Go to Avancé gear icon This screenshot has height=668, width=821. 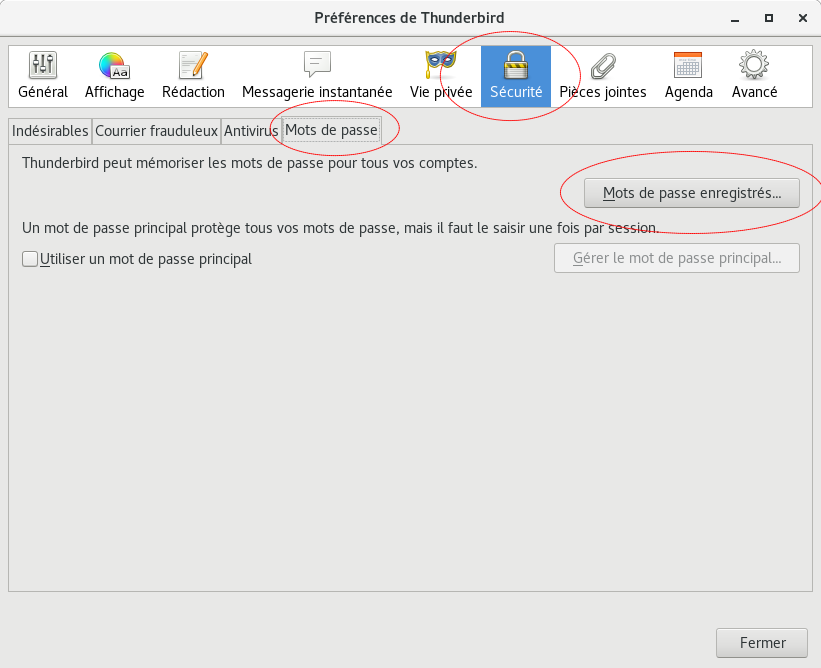[x=754, y=65]
